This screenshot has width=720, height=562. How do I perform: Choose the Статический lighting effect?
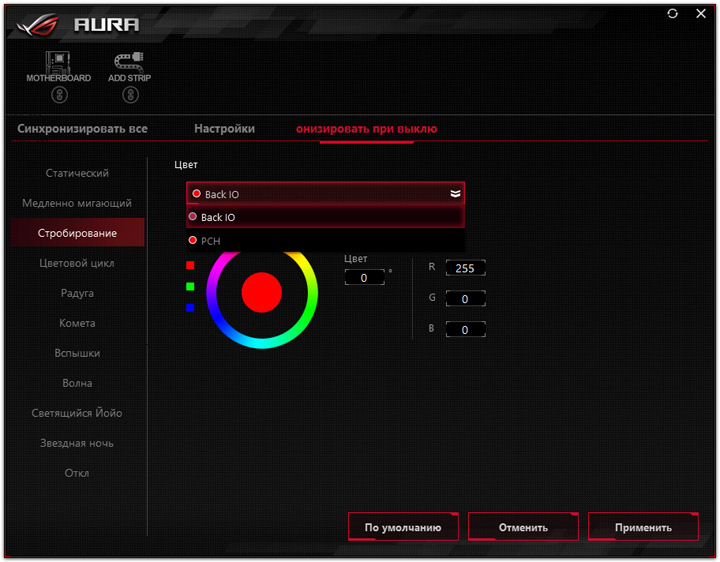(x=77, y=173)
